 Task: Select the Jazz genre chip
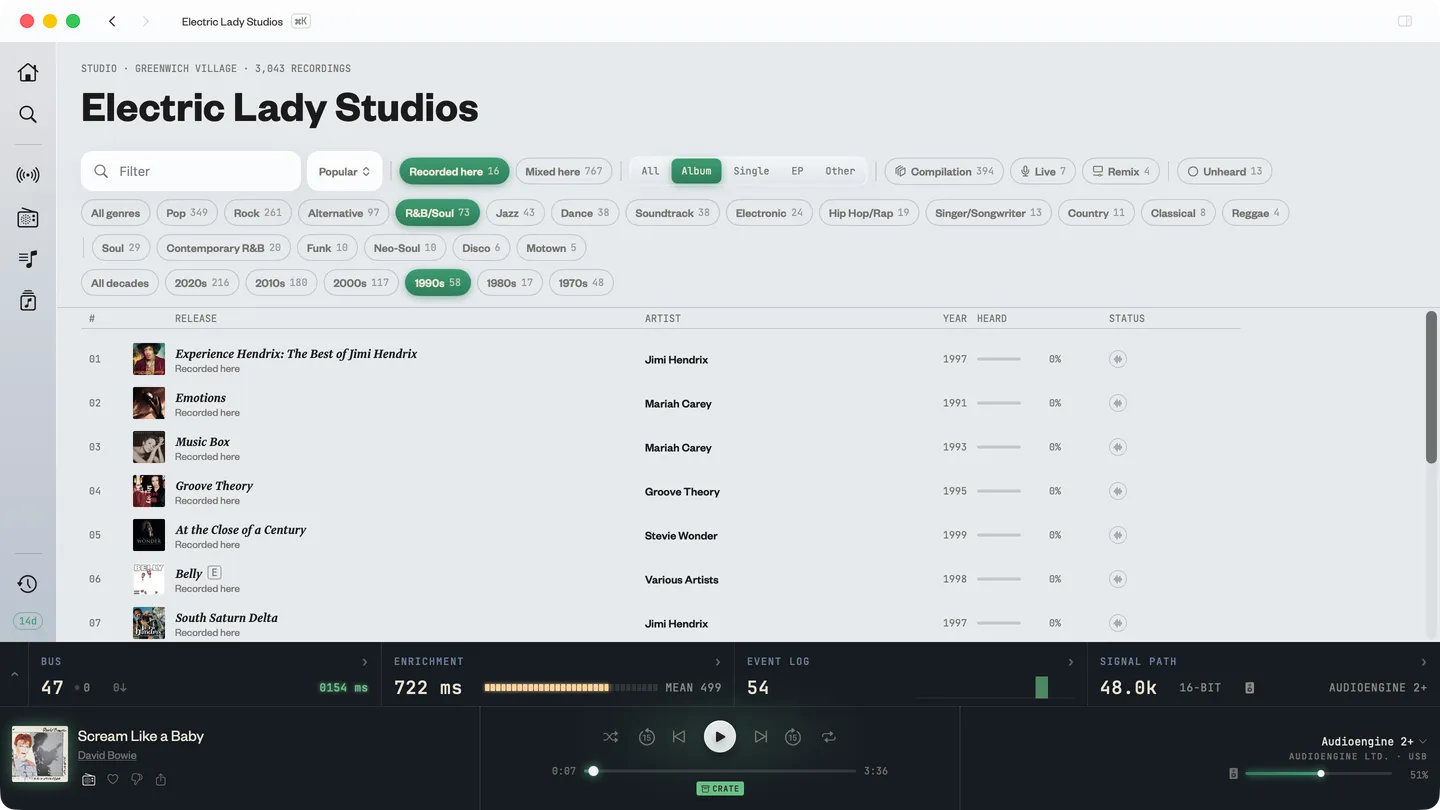coord(515,213)
